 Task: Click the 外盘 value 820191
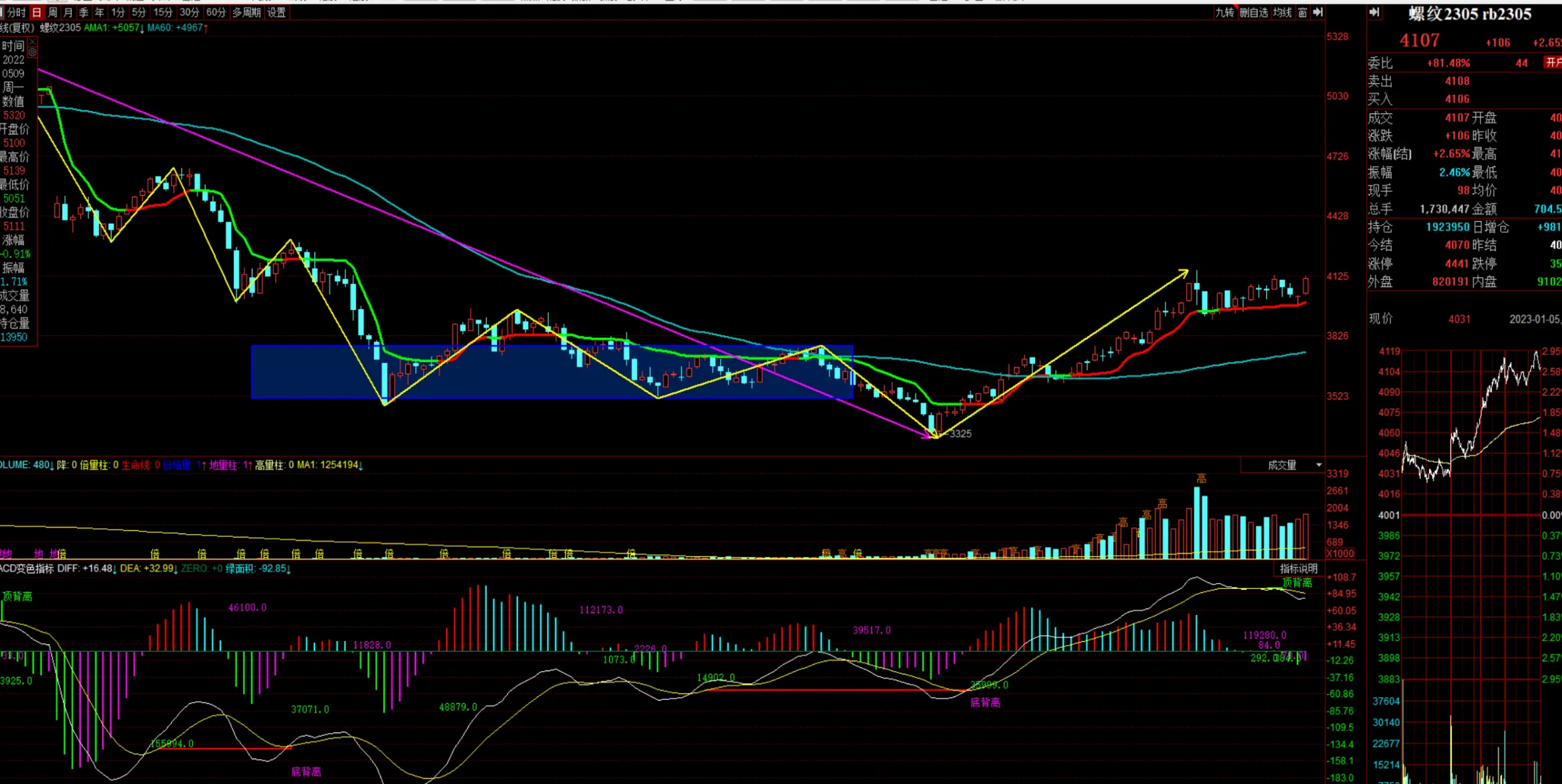coord(1450,282)
